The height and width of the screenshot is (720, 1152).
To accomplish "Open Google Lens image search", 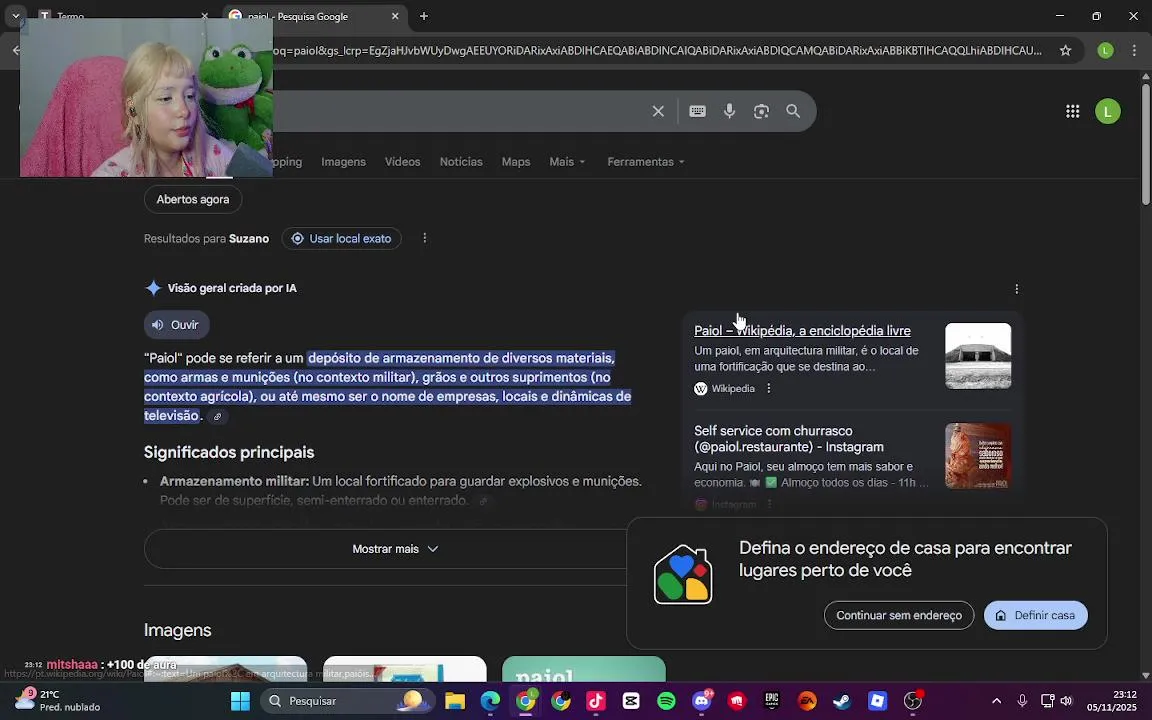I will click(761, 111).
